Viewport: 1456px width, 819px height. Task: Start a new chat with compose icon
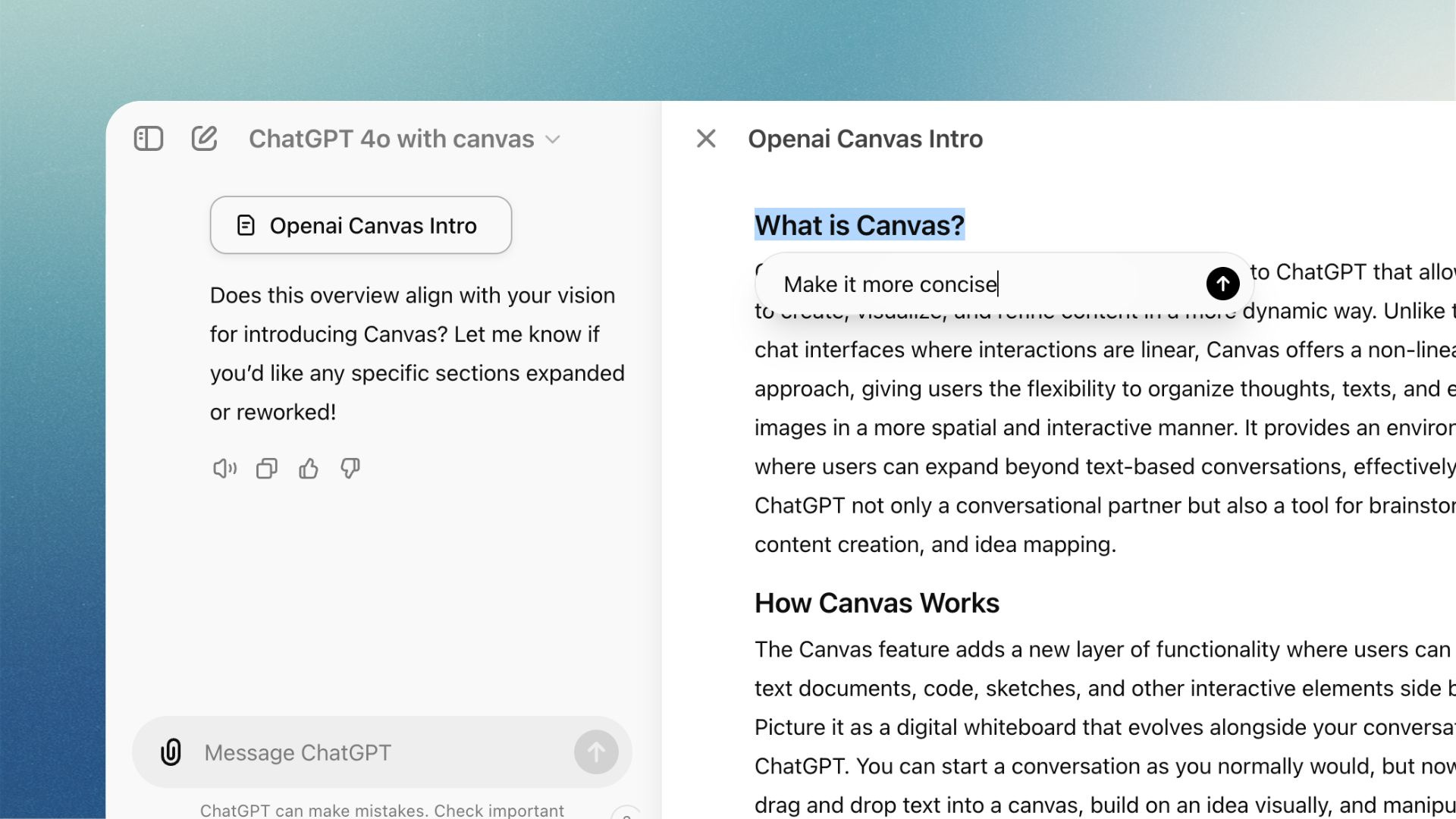click(x=204, y=139)
